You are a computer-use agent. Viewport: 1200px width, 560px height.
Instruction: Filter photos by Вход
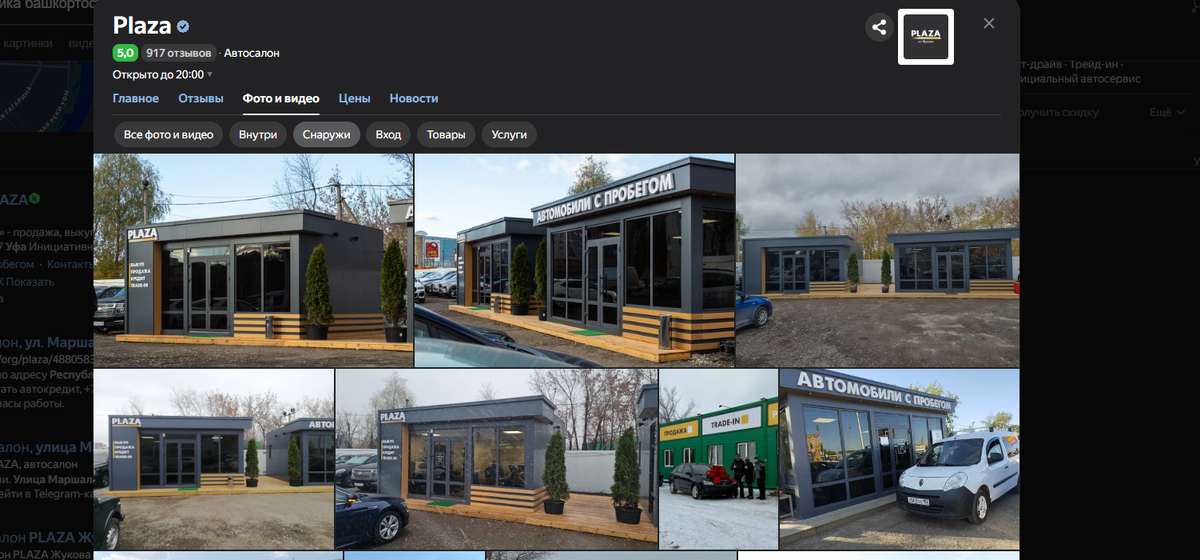pos(388,134)
